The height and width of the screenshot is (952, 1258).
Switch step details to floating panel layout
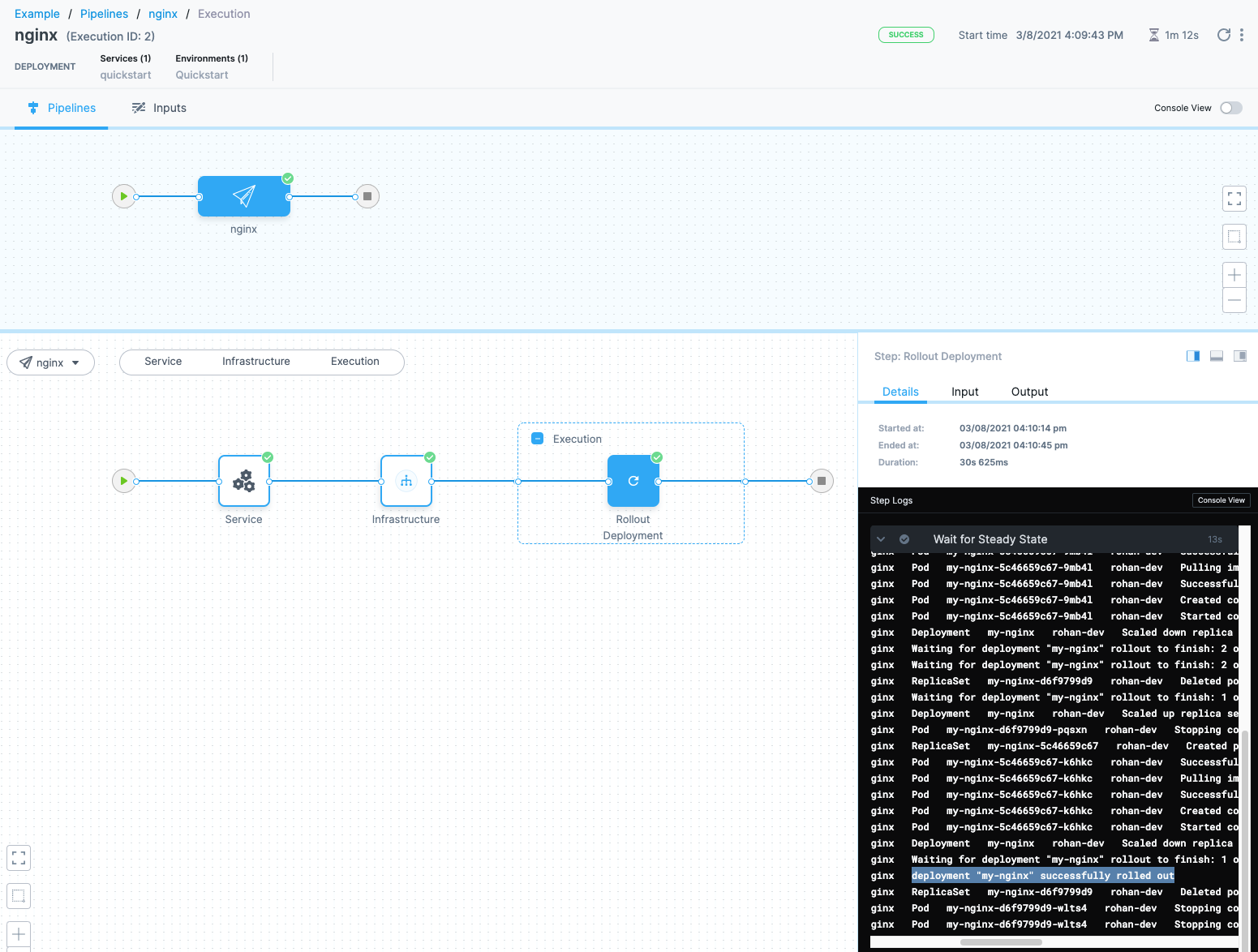click(1239, 356)
